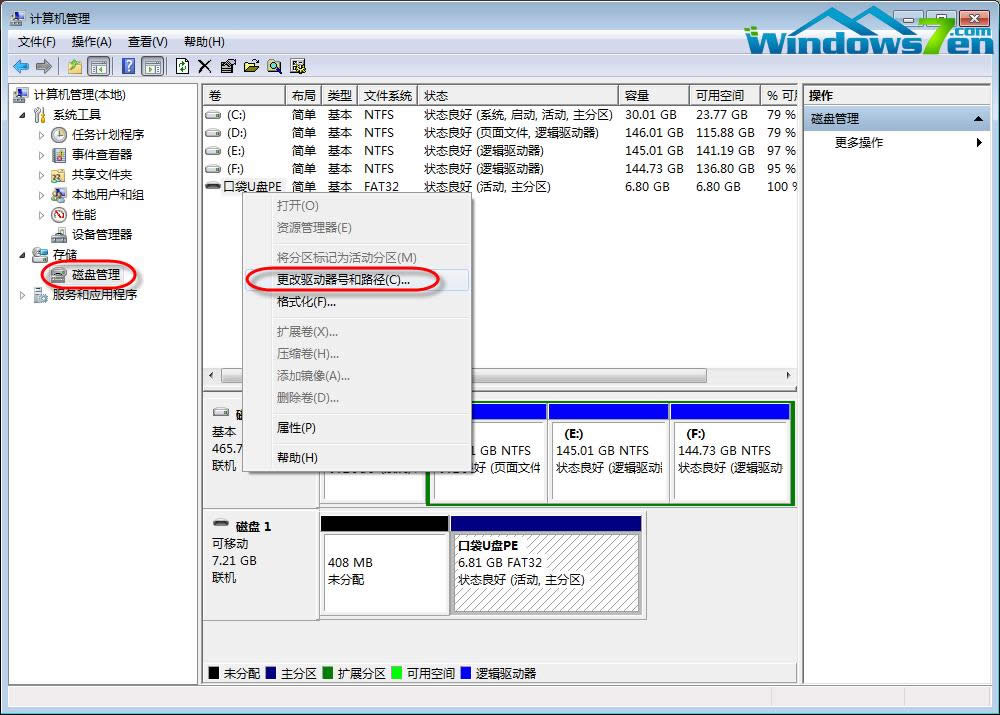The image size is (1000, 715).
Task: Toggle the show/hide console tree toolbar button
Action: point(98,66)
